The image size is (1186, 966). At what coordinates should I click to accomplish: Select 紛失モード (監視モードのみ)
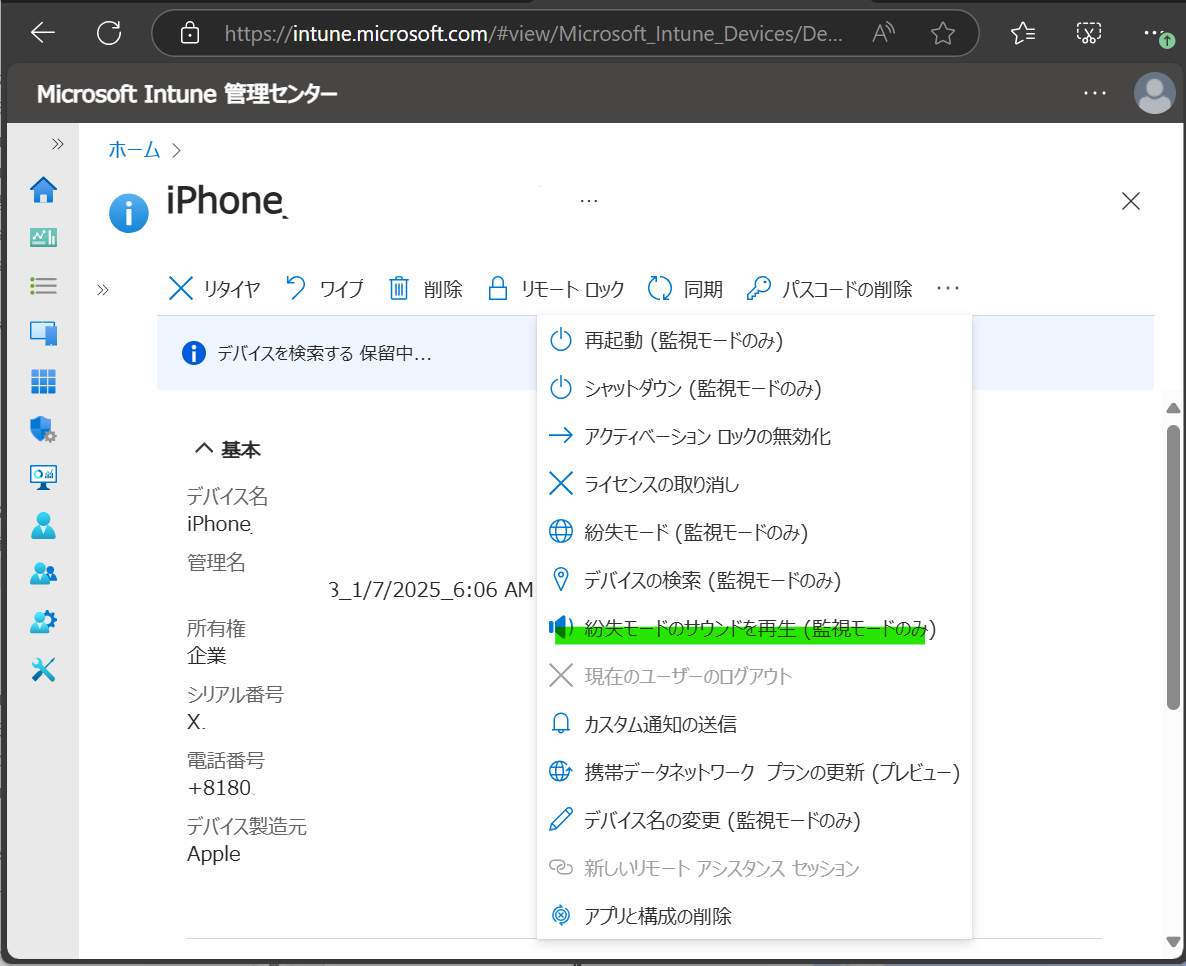tap(754, 533)
